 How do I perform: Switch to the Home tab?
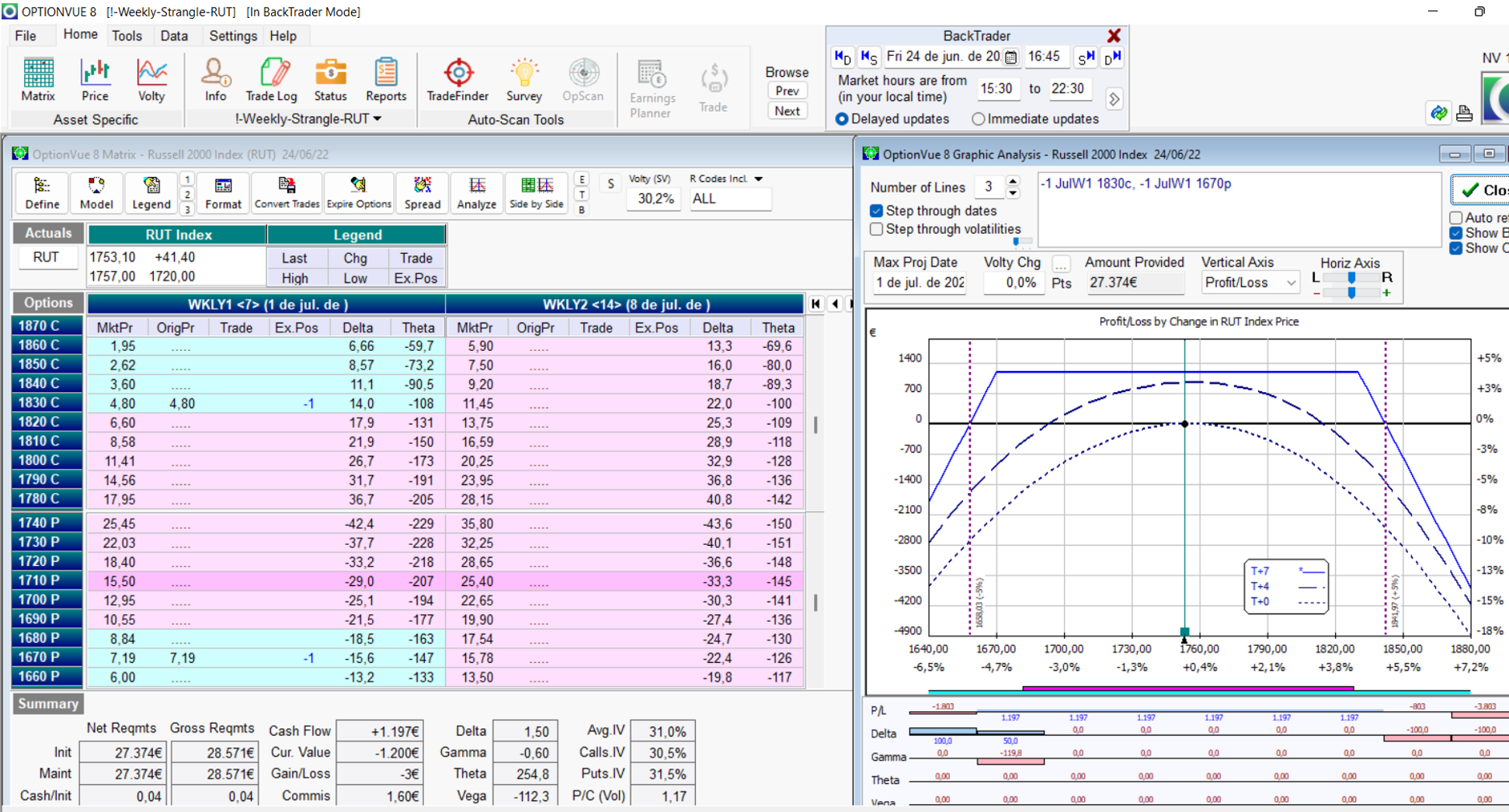coord(80,35)
